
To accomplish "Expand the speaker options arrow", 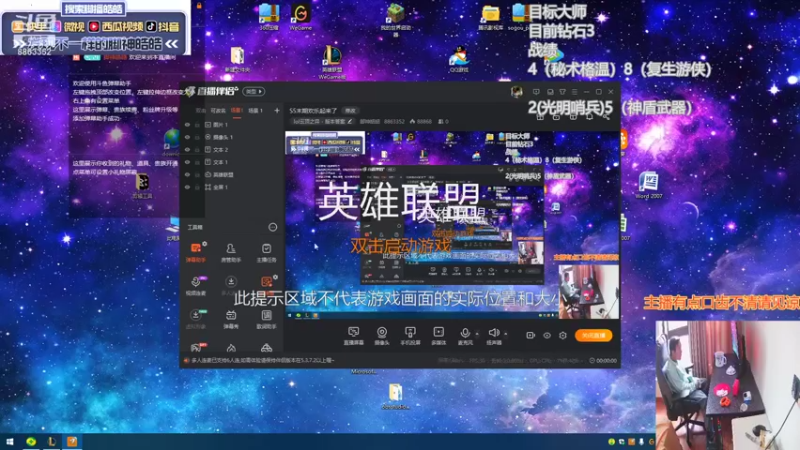I will point(506,334).
